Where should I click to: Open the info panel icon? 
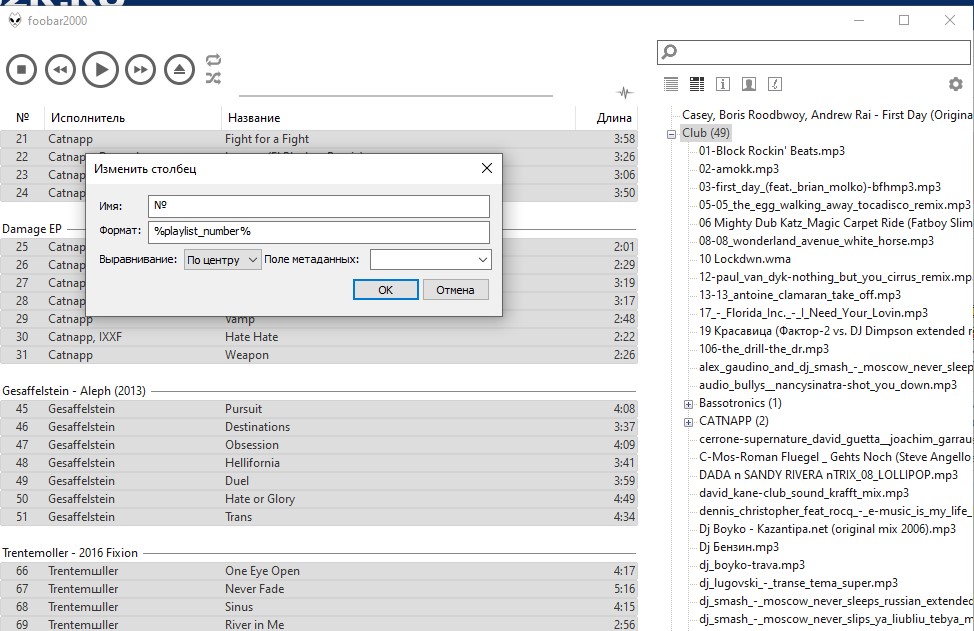pos(722,85)
